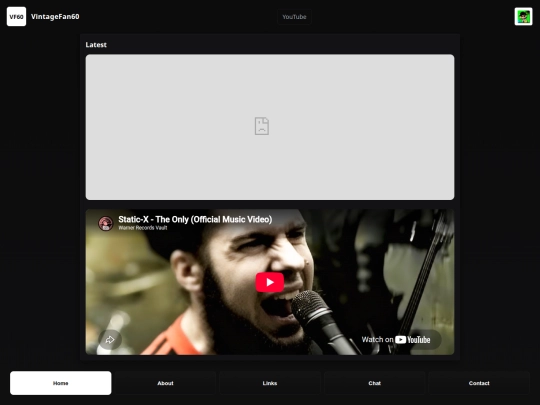This screenshot has height=405, width=540.
Task: Select the Contact tab
Action: (x=479, y=383)
